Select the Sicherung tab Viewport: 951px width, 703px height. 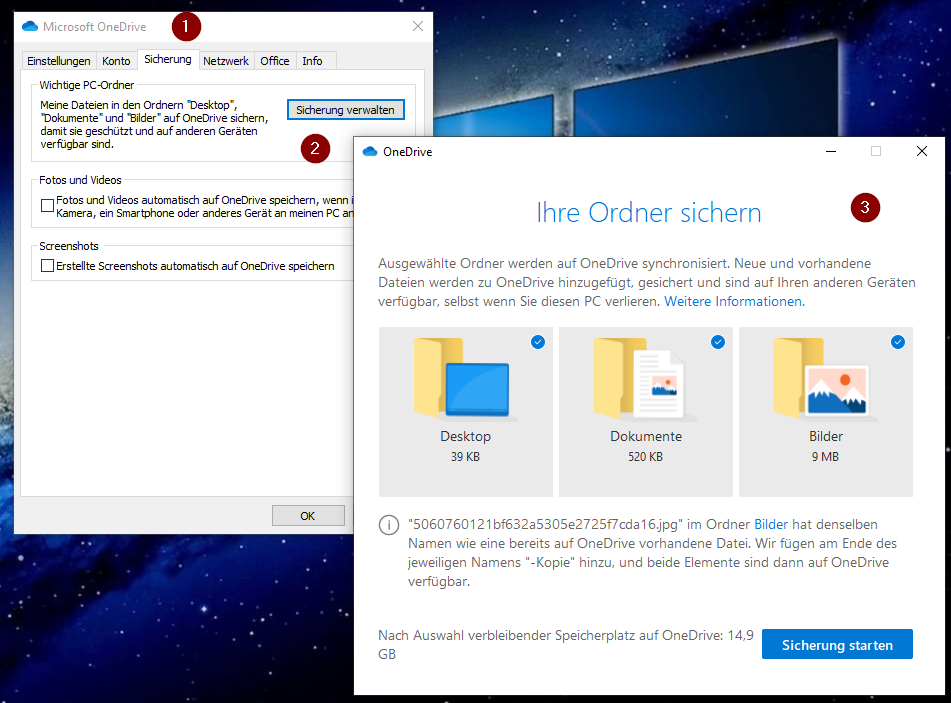click(168, 59)
